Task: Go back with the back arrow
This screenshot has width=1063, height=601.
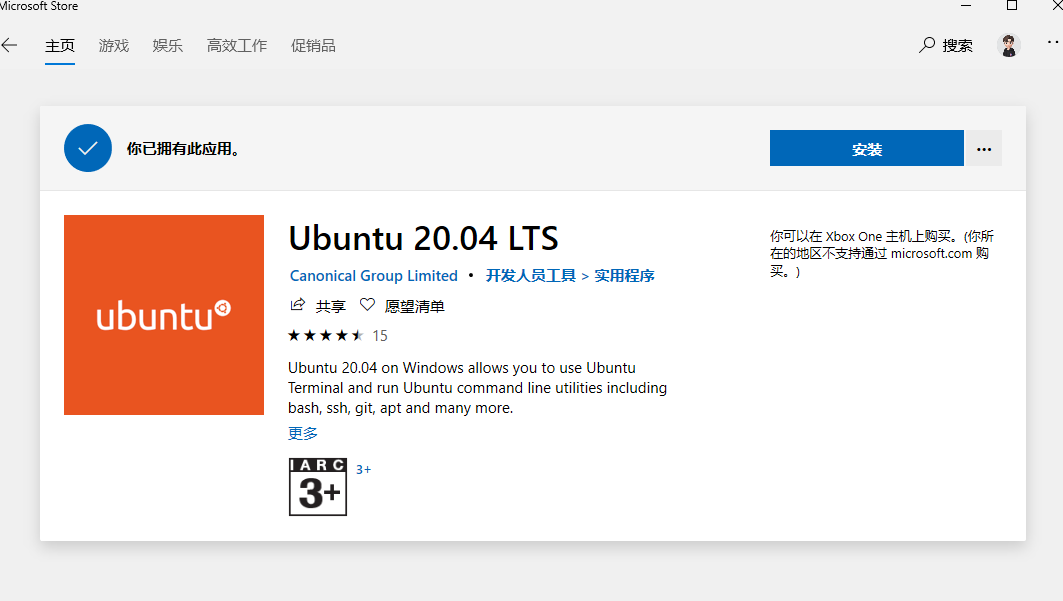Action: (9, 45)
